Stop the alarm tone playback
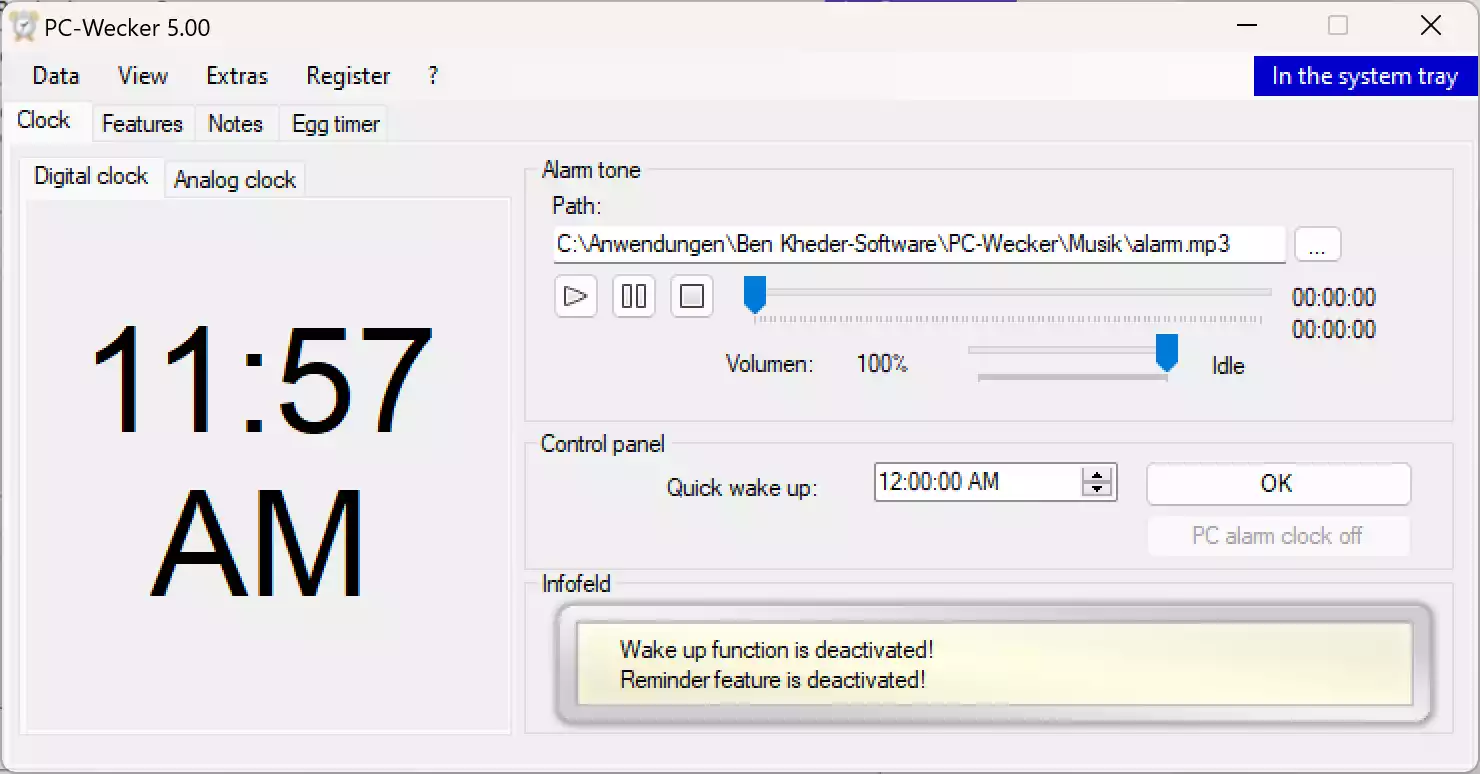Image resolution: width=1480 pixels, height=774 pixels. (x=691, y=296)
